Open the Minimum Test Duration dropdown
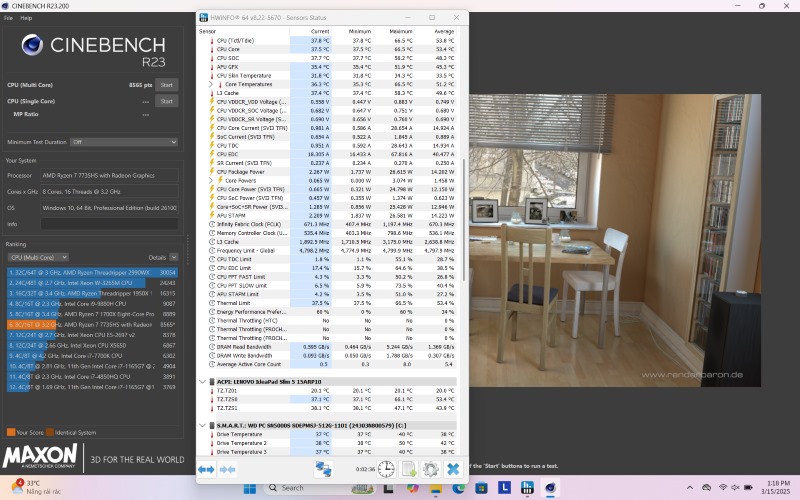Image resolution: width=800 pixels, height=500 pixels. 124,142
